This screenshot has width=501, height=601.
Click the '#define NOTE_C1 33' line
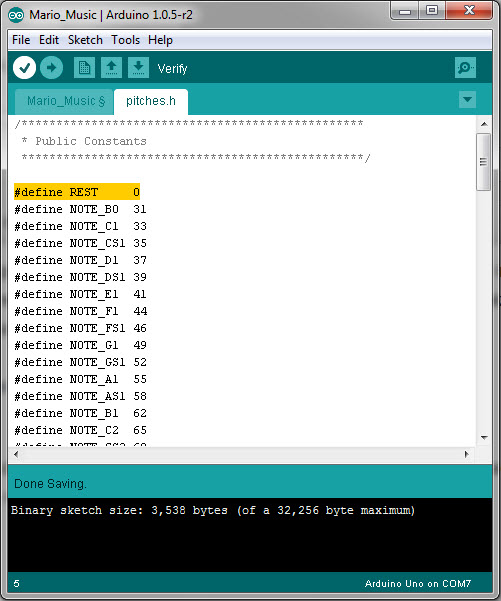pyautogui.click(x=80, y=226)
